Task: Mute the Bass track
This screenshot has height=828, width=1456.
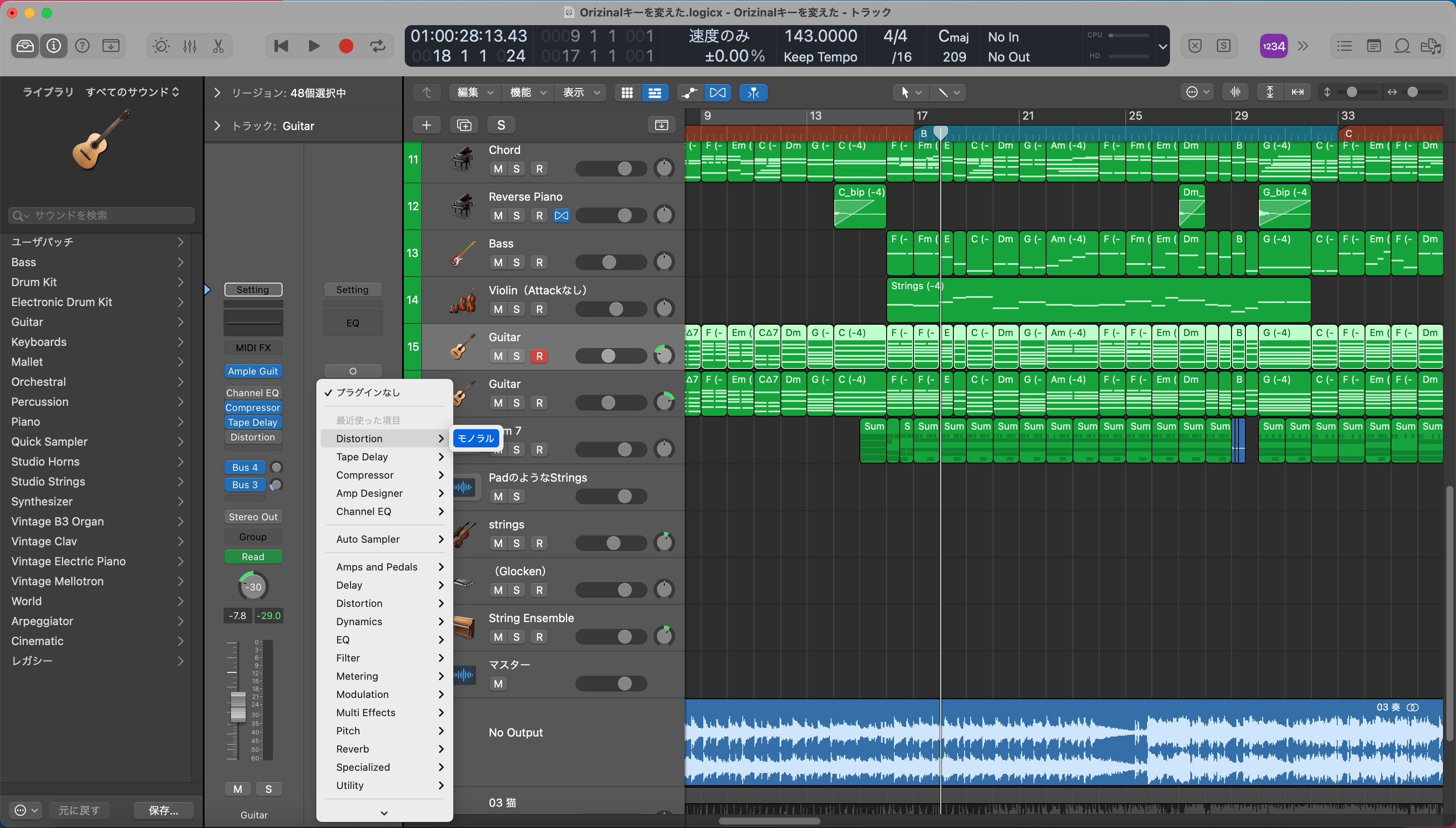Action: (x=498, y=262)
